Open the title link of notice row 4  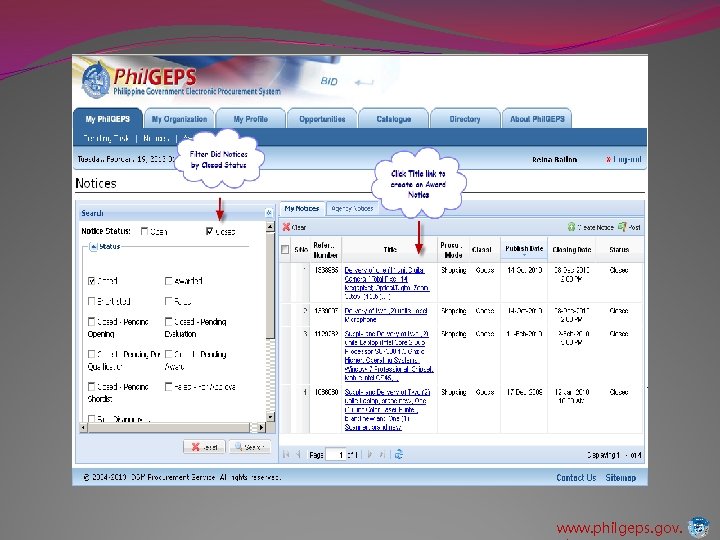pos(387,410)
